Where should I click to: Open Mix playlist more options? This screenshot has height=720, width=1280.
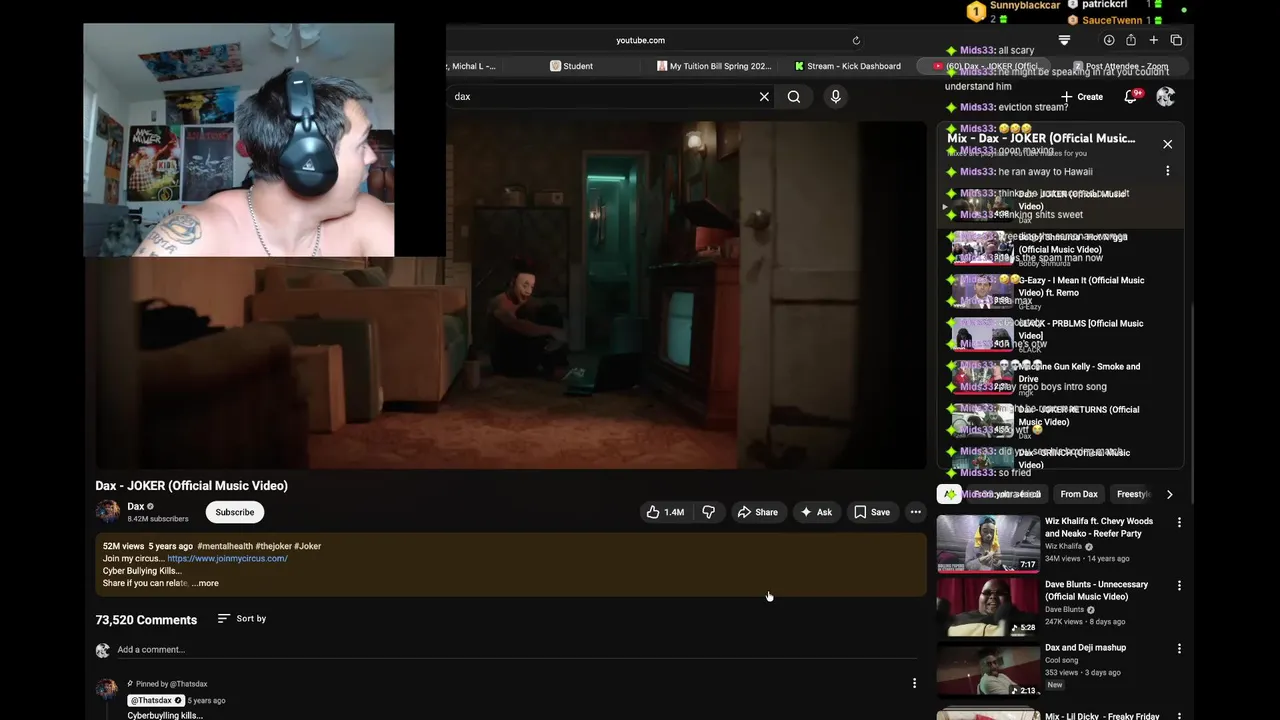click(x=1167, y=171)
